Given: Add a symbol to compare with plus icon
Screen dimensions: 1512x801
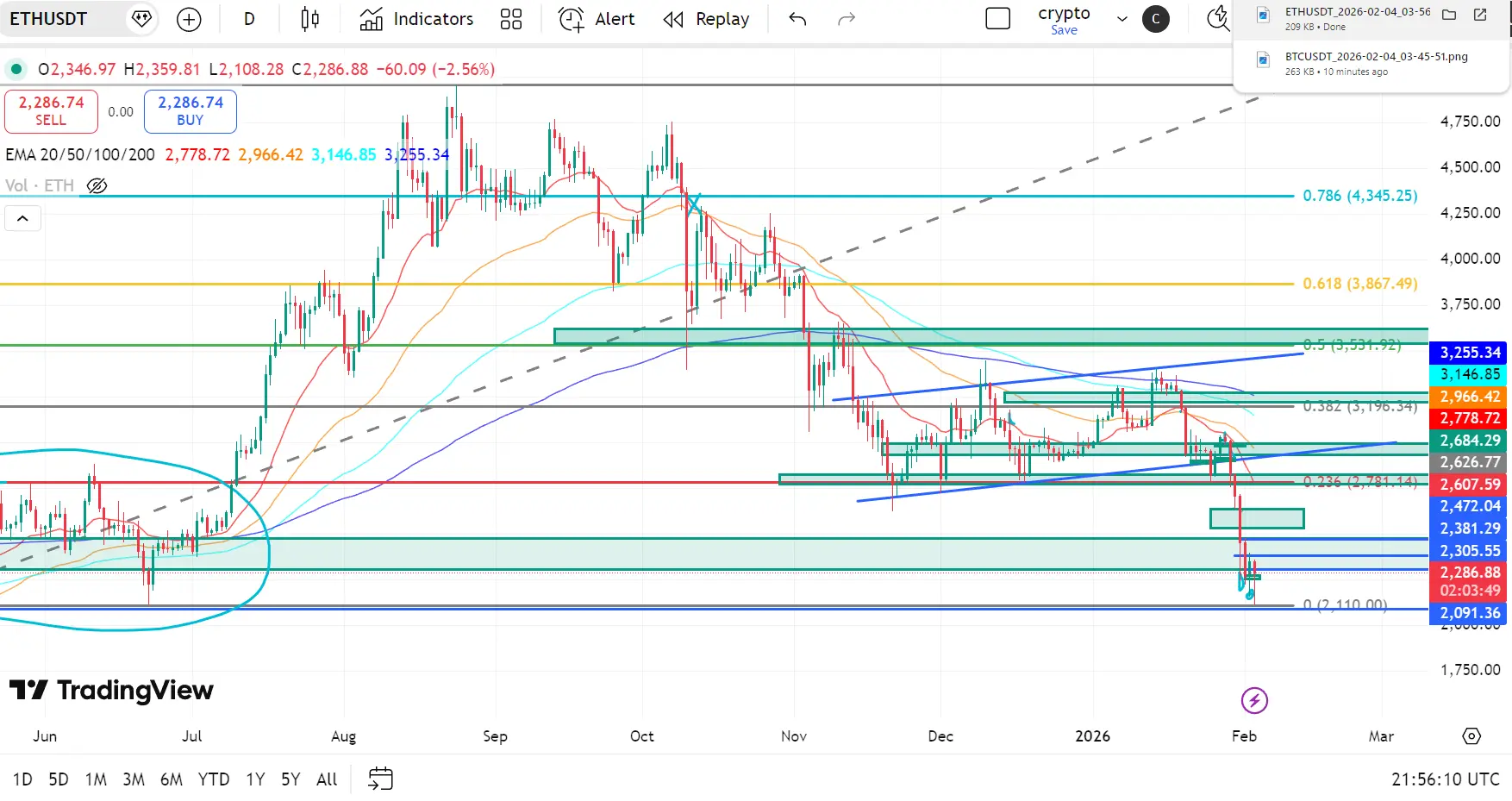Looking at the screenshot, I should coord(189,19).
